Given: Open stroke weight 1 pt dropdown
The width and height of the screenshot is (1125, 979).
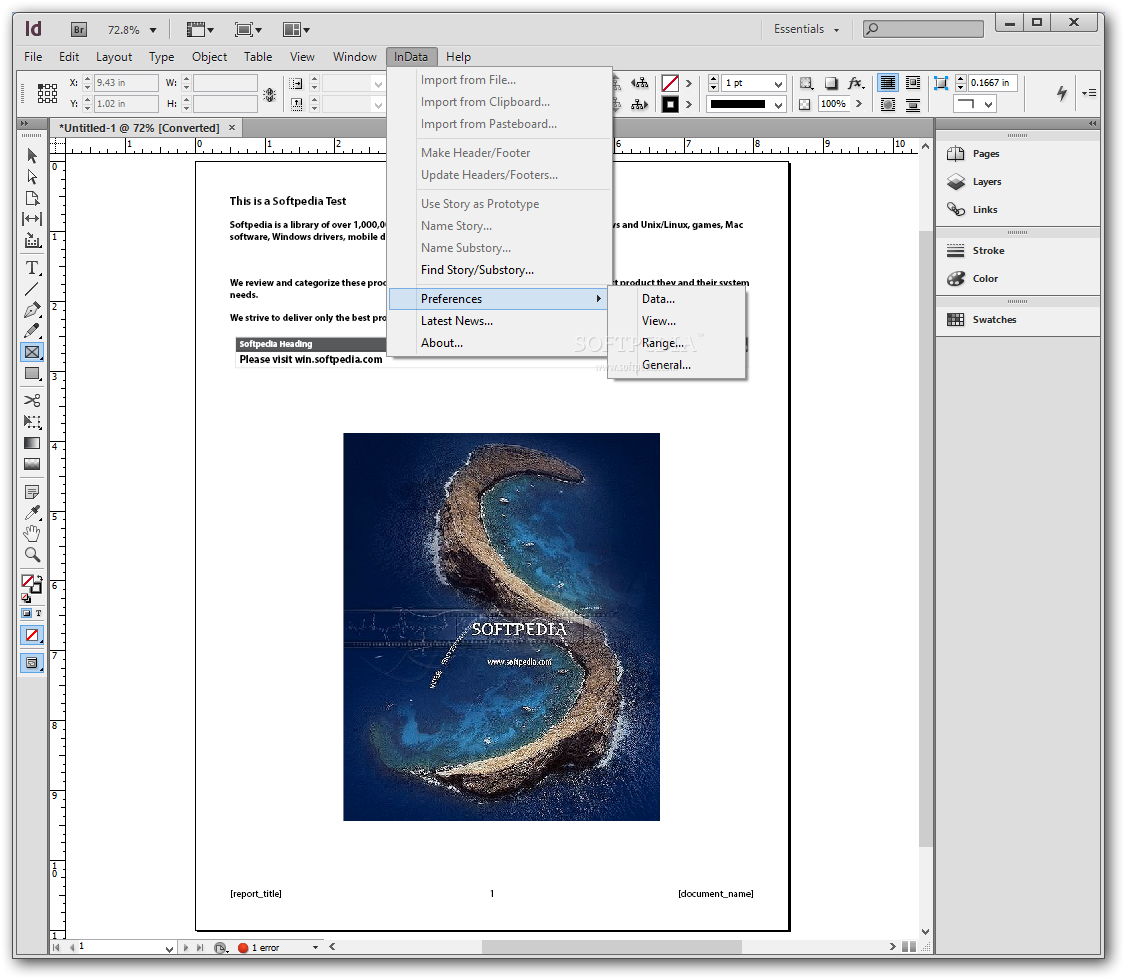Looking at the screenshot, I should tap(778, 84).
